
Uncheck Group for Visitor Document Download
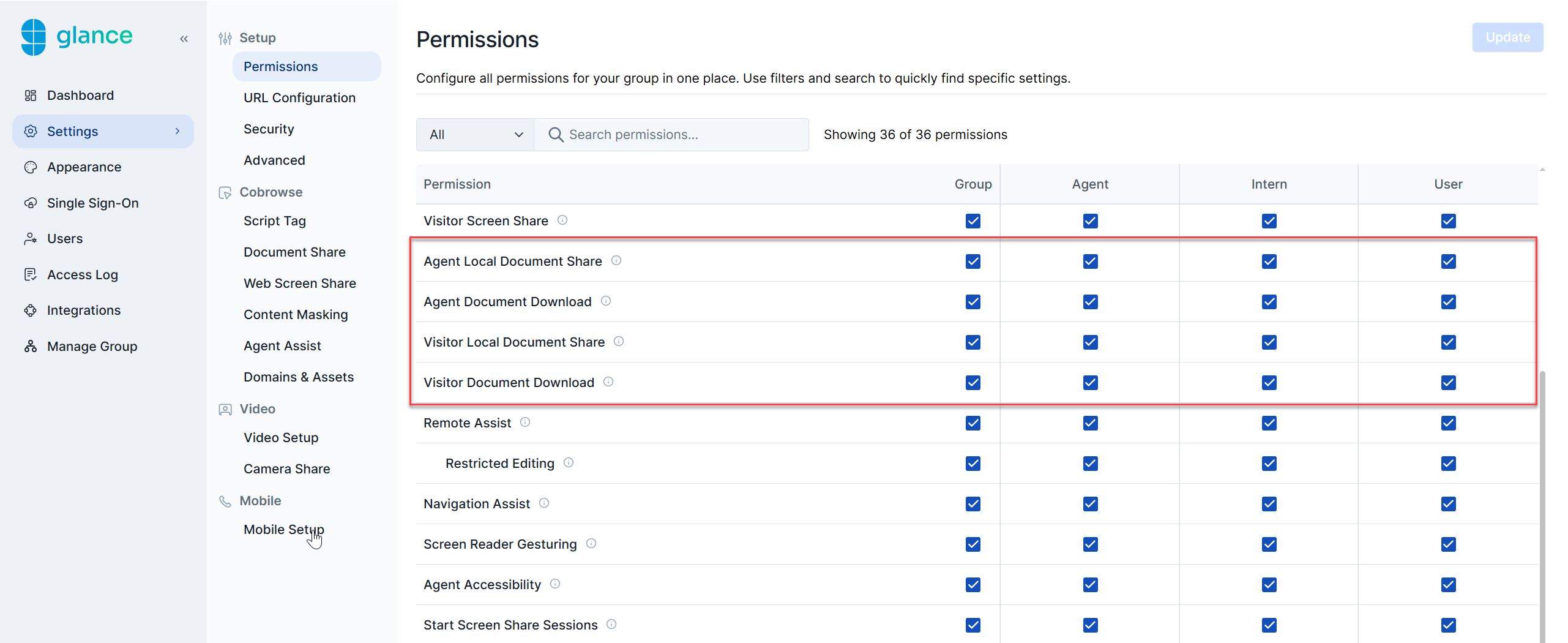[x=973, y=383]
